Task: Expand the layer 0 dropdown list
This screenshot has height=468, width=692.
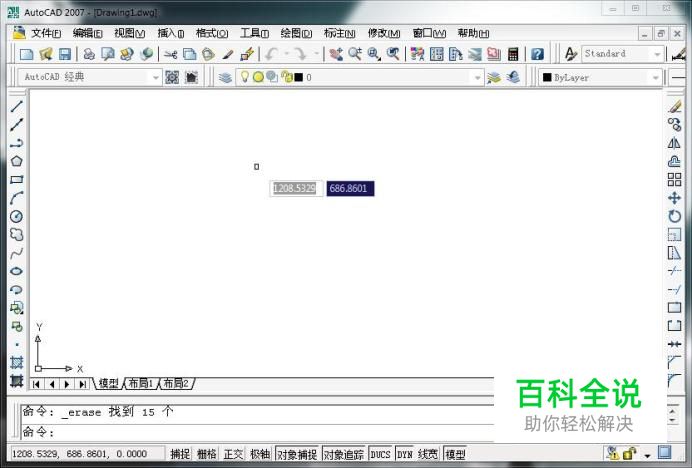Action: [478, 78]
